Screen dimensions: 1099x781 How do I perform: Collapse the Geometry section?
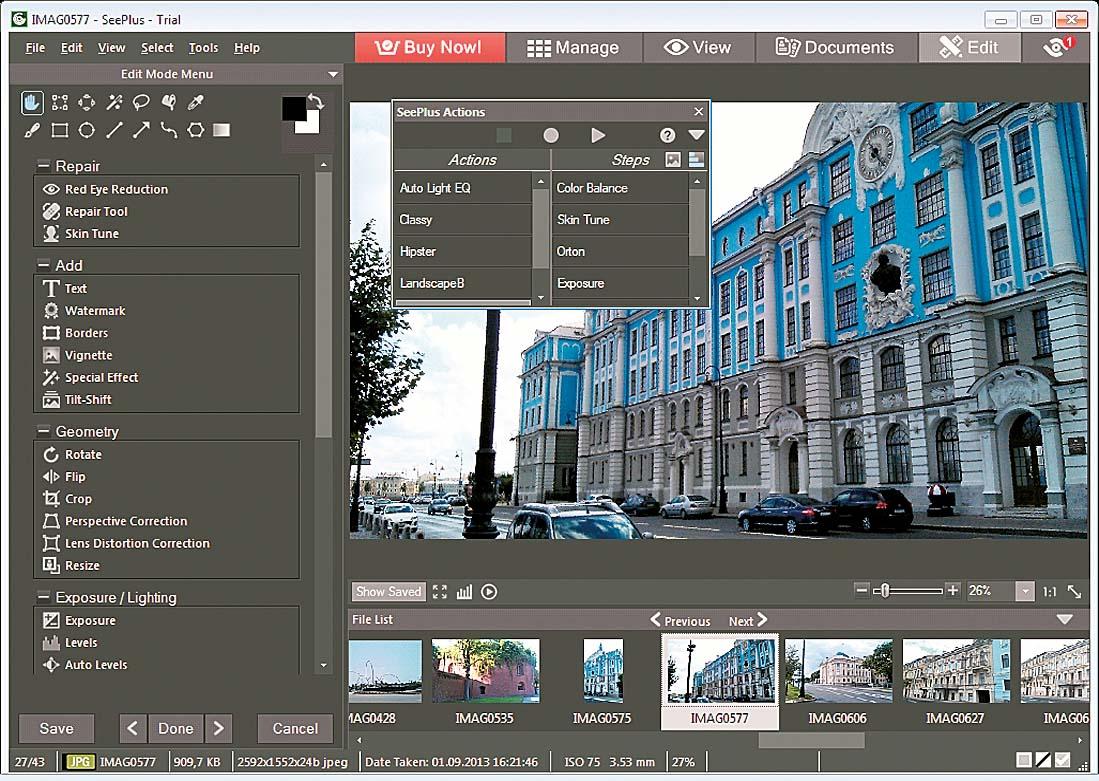(x=44, y=432)
